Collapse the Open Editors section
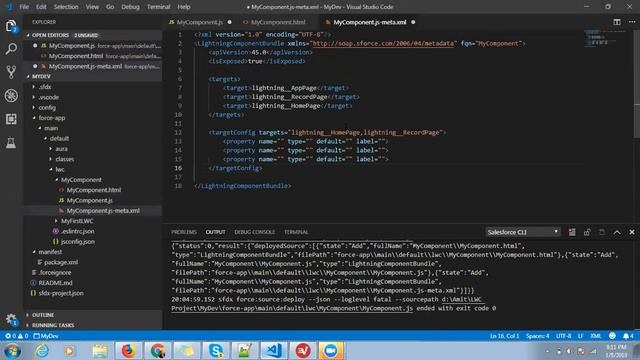 pos(93,35)
